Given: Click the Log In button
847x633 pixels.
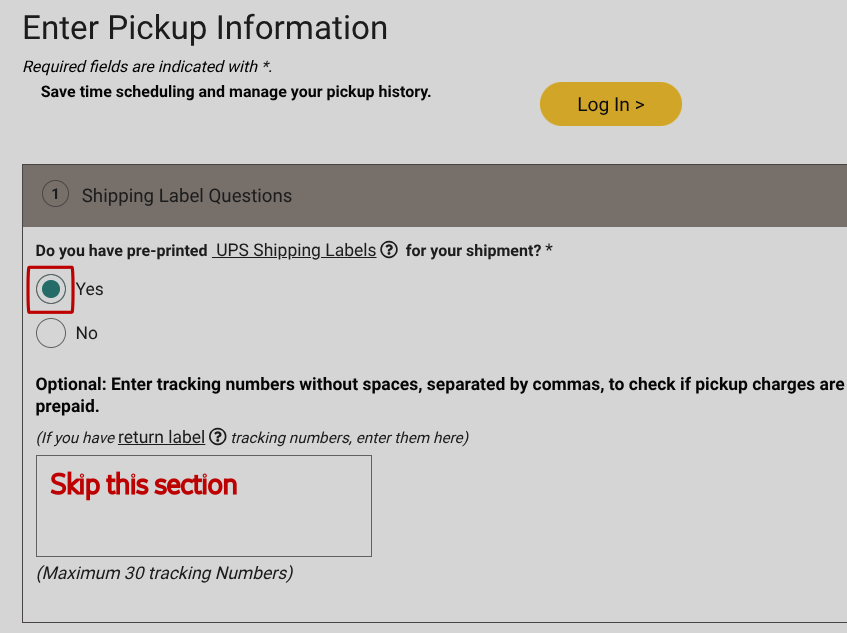Looking at the screenshot, I should pyautogui.click(x=610, y=104).
